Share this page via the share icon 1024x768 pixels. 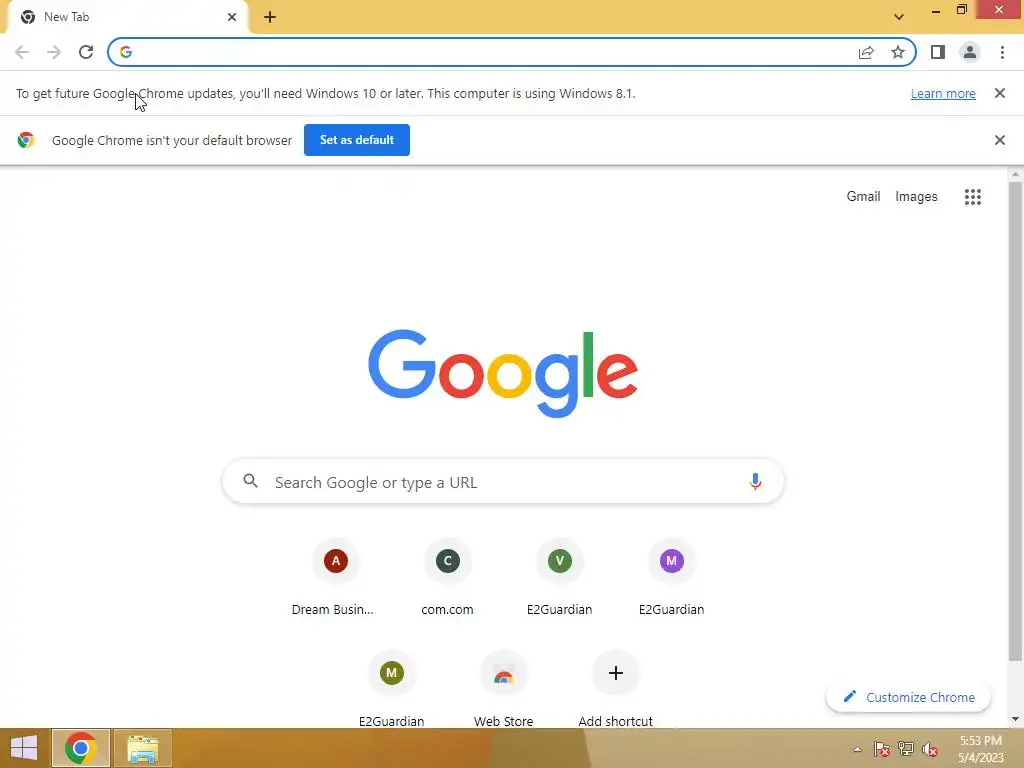coord(866,52)
